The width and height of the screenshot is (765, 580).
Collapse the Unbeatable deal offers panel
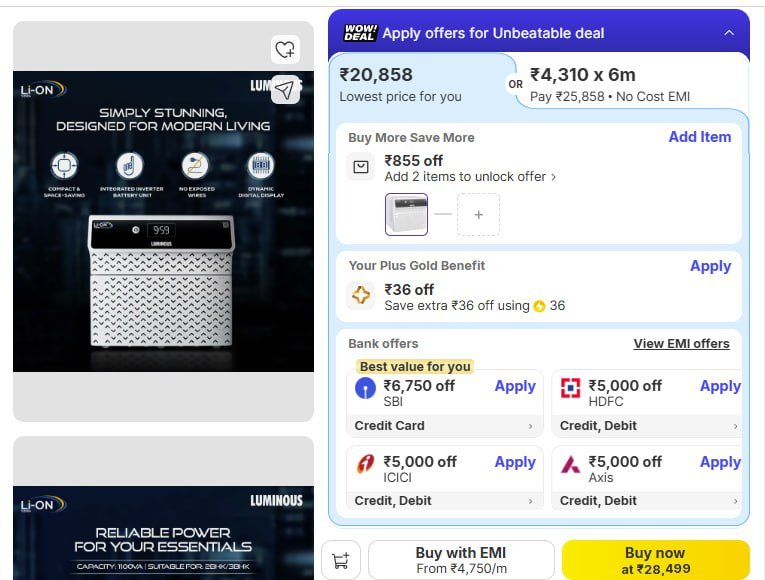(x=728, y=33)
